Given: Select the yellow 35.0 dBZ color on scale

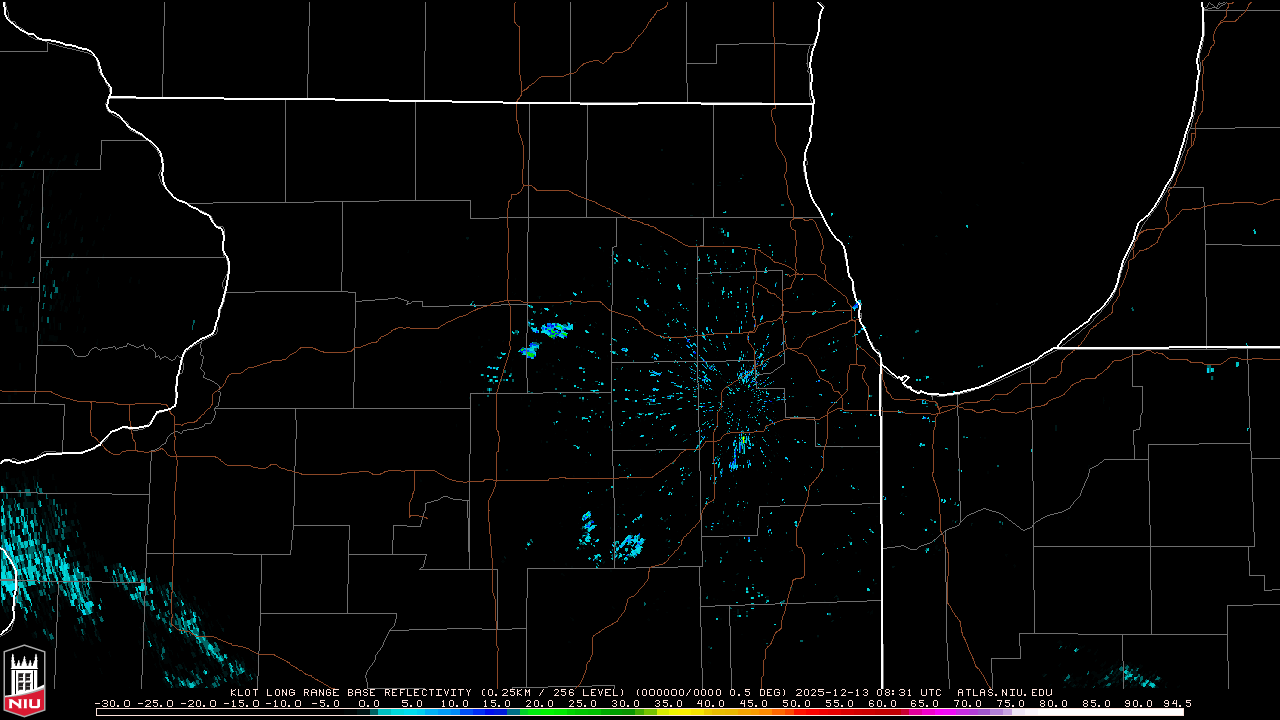Looking at the screenshot, I should pos(668,712).
